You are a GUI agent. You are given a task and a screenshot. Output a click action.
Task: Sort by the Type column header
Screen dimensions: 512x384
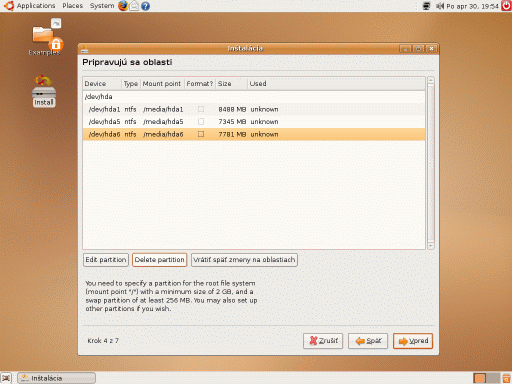[x=131, y=84]
